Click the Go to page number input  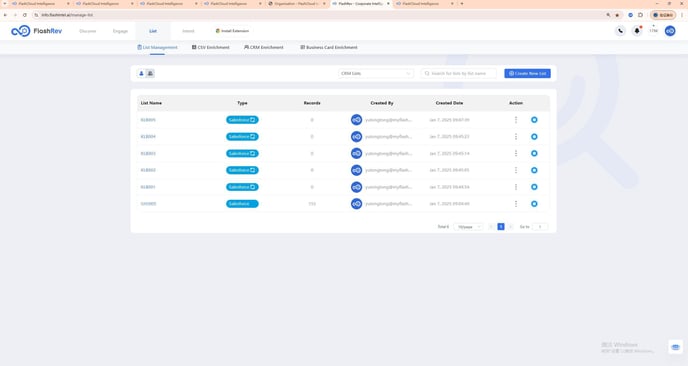tap(540, 227)
